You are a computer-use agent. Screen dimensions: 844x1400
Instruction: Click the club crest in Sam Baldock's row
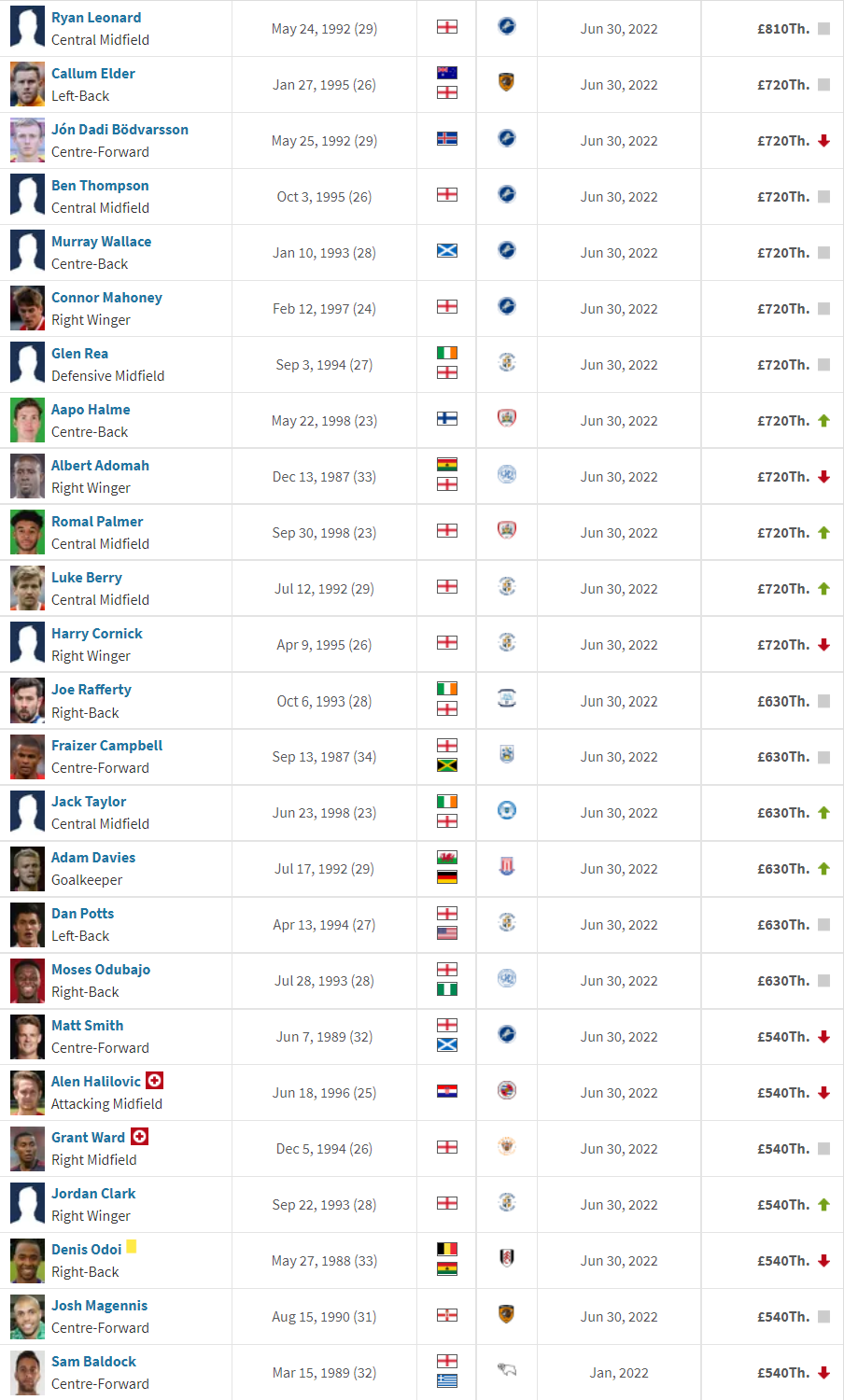tap(507, 1370)
